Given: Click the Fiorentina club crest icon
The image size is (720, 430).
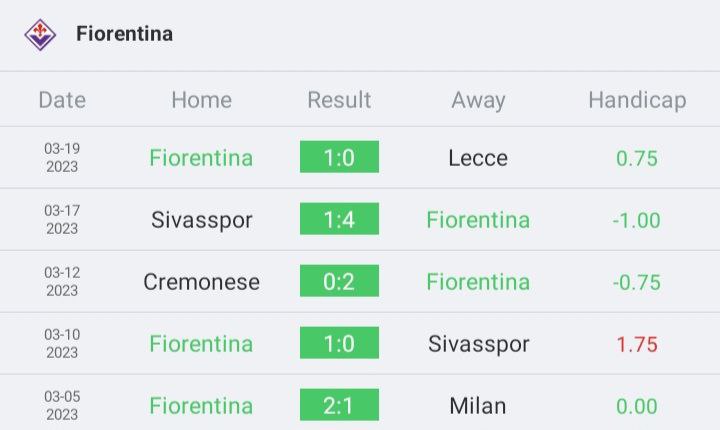Looking at the screenshot, I should (40, 34).
